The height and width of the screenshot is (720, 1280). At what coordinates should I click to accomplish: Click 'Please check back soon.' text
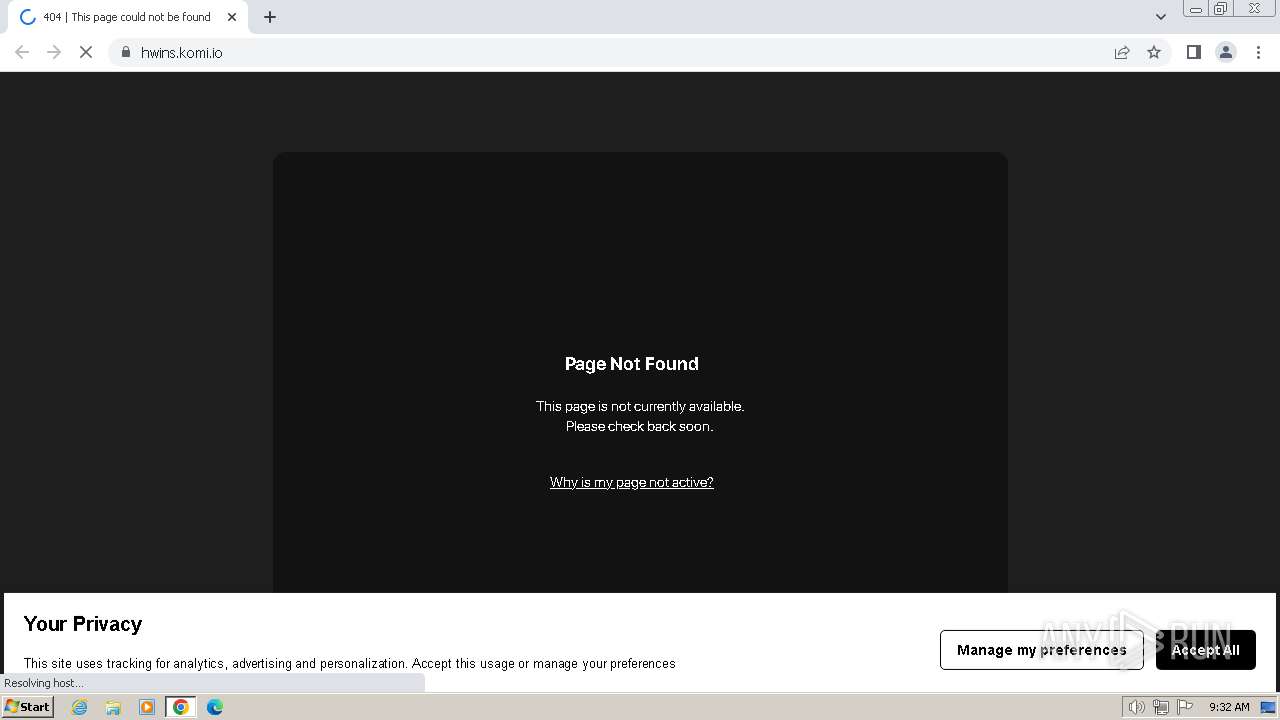(x=640, y=426)
